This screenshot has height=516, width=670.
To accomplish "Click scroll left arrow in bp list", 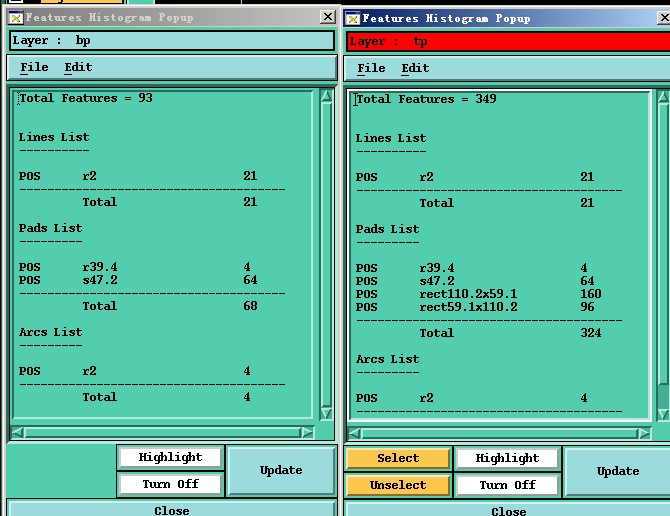I will pos(18,432).
